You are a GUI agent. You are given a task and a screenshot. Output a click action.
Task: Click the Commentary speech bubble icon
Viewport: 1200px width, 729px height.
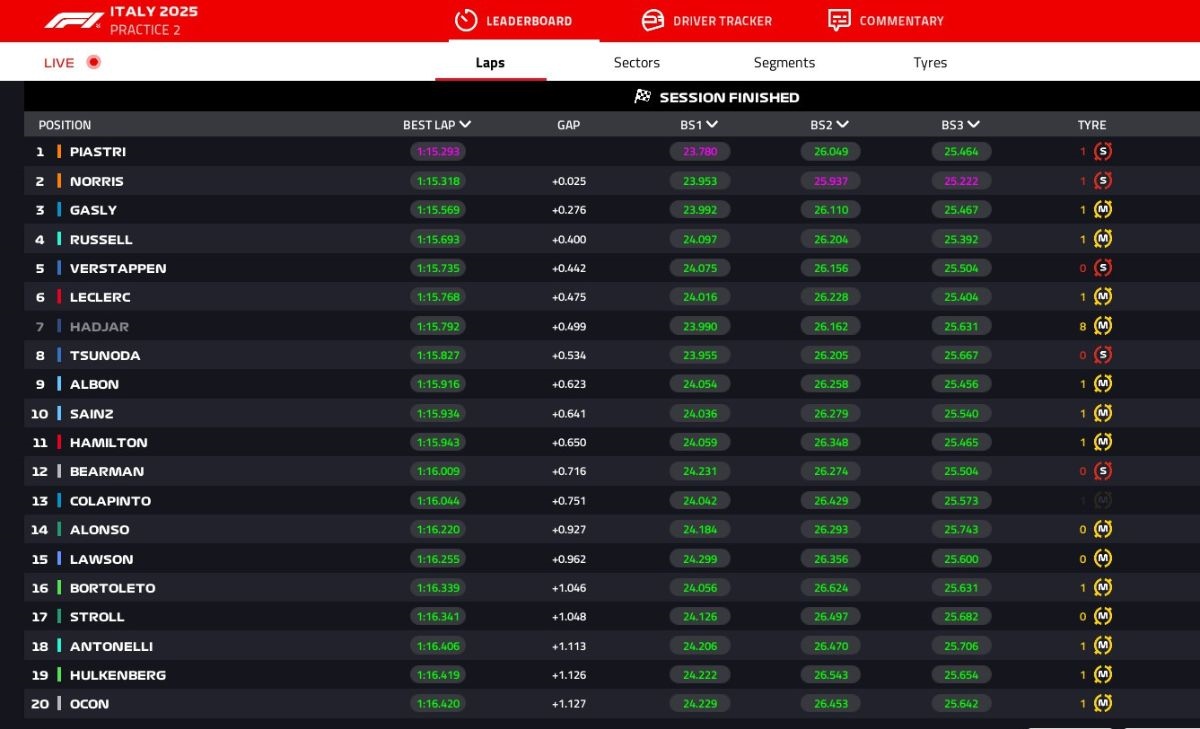(839, 20)
